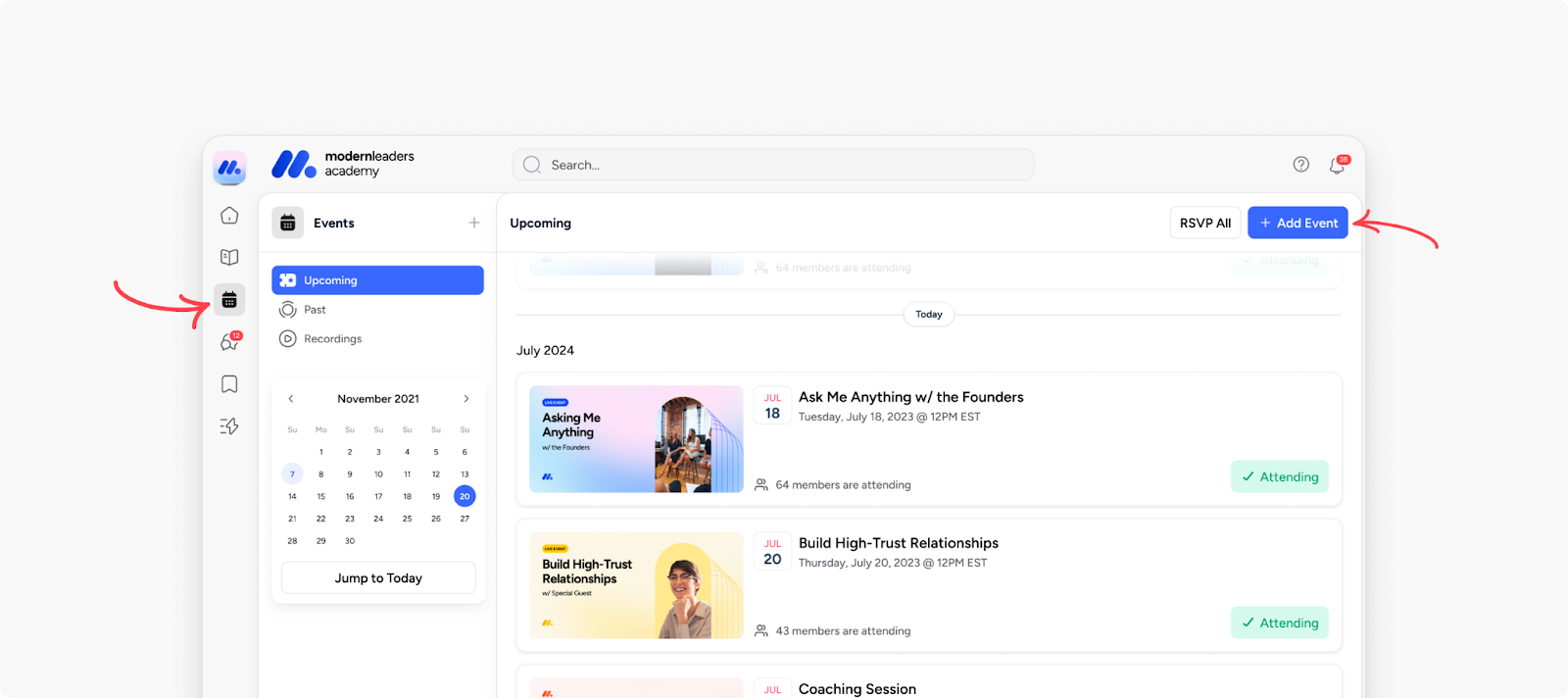Select the calendar Events icon in sidebar
1568x698 pixels.
click(229, 300)
